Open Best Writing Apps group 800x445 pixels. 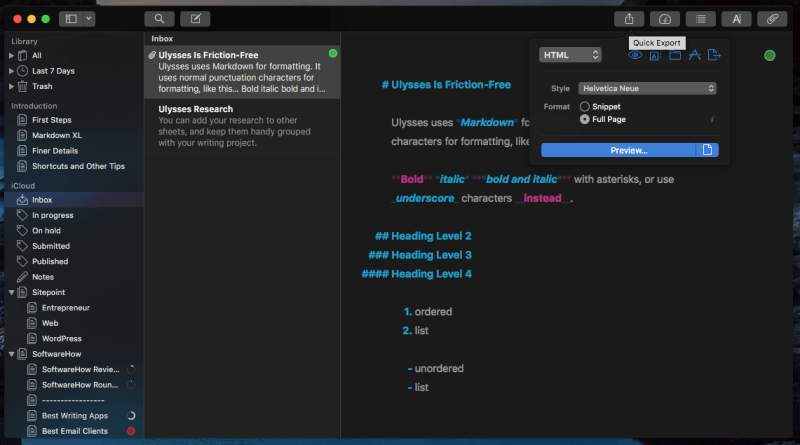click(x=73, y=416)
